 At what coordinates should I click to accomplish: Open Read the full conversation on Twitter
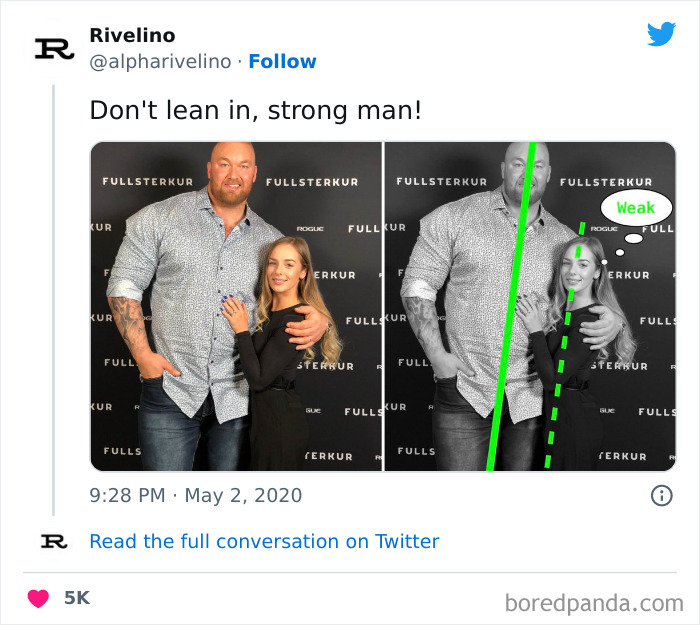point(264,541)
